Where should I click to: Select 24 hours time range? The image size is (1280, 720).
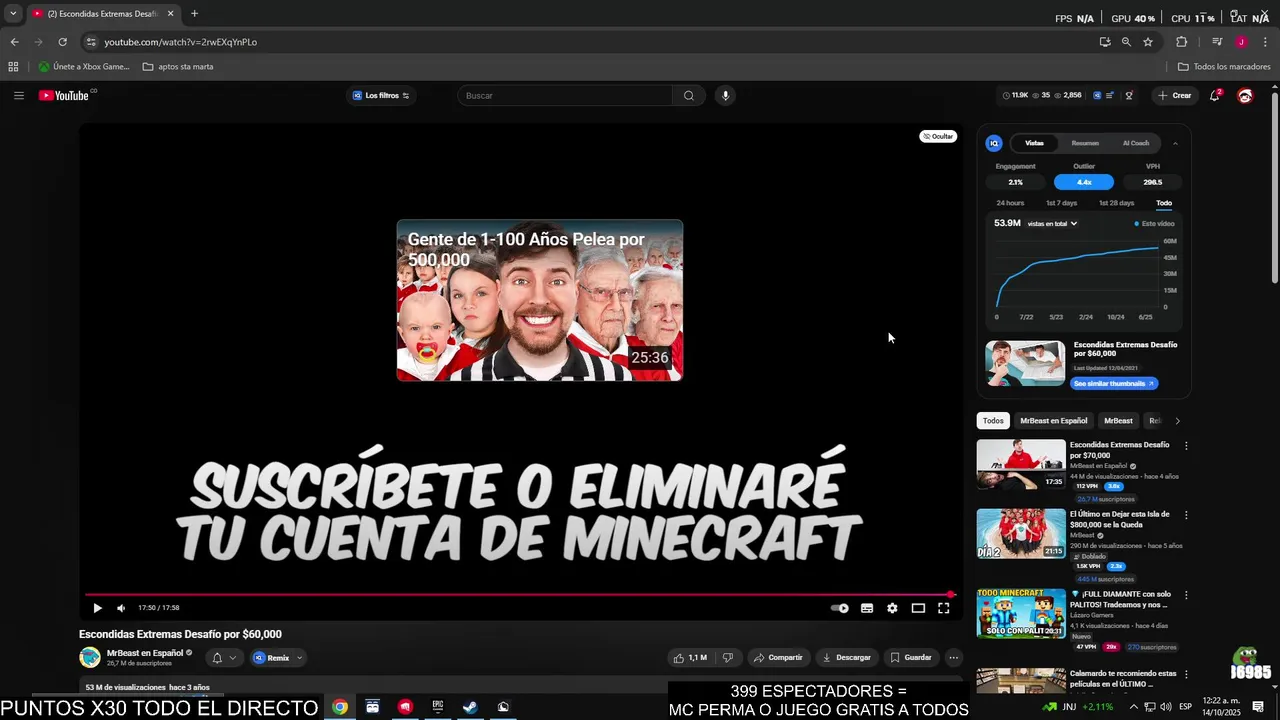[x=1010, y=203]
